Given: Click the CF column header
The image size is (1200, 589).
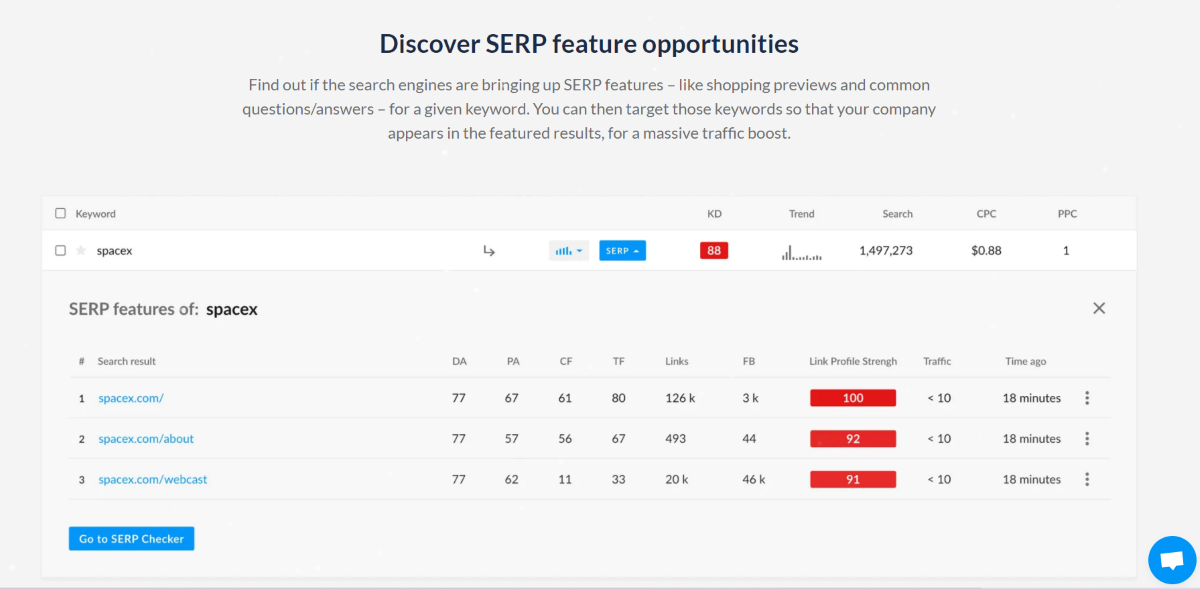Looking at the screenshot, I should click(x=566, y=361).
